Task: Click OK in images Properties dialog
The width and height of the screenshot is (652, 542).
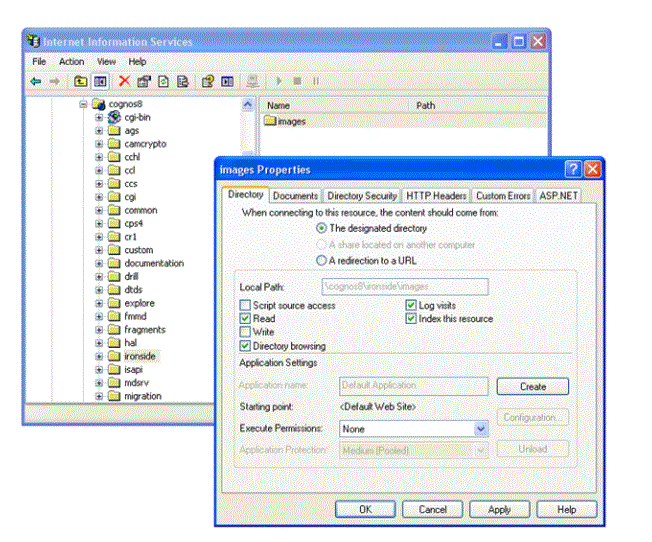Action: click(x=366, y=510)
